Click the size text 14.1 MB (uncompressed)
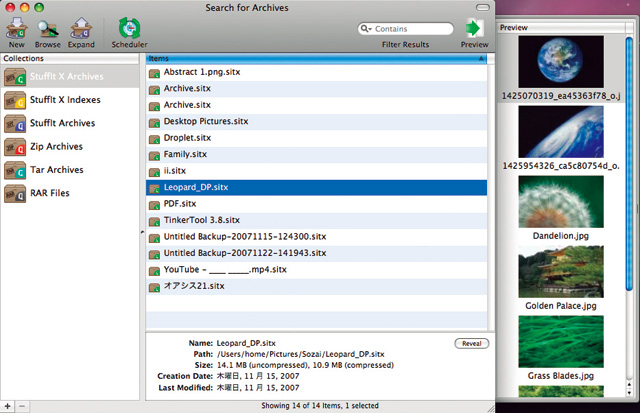 point(263,365)
